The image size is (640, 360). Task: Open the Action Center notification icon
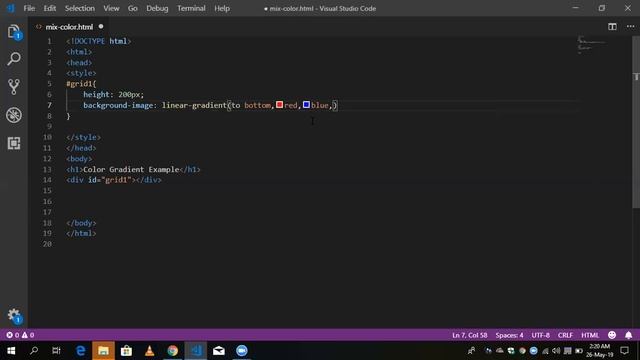624,351
